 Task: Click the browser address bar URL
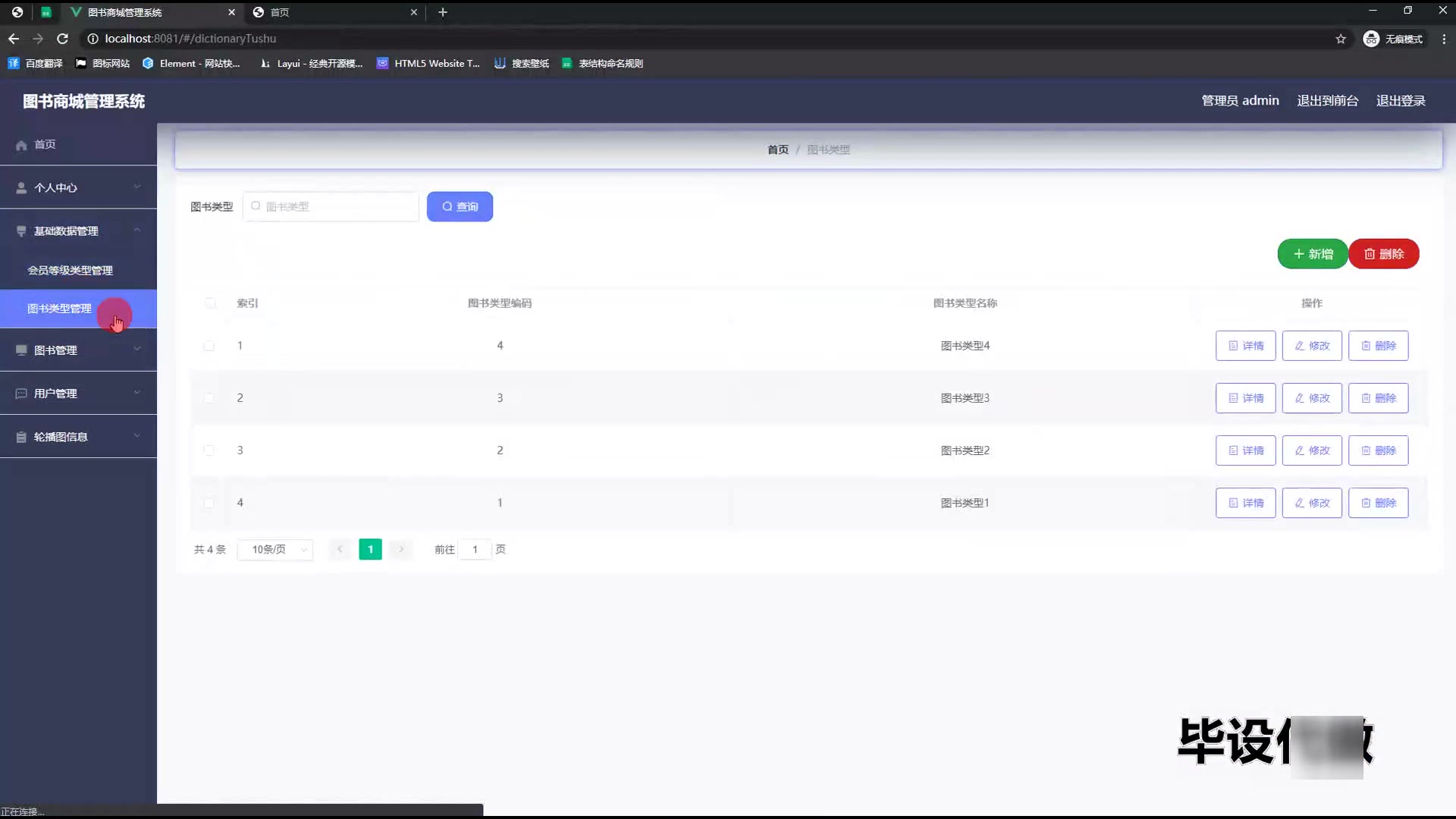190,39
